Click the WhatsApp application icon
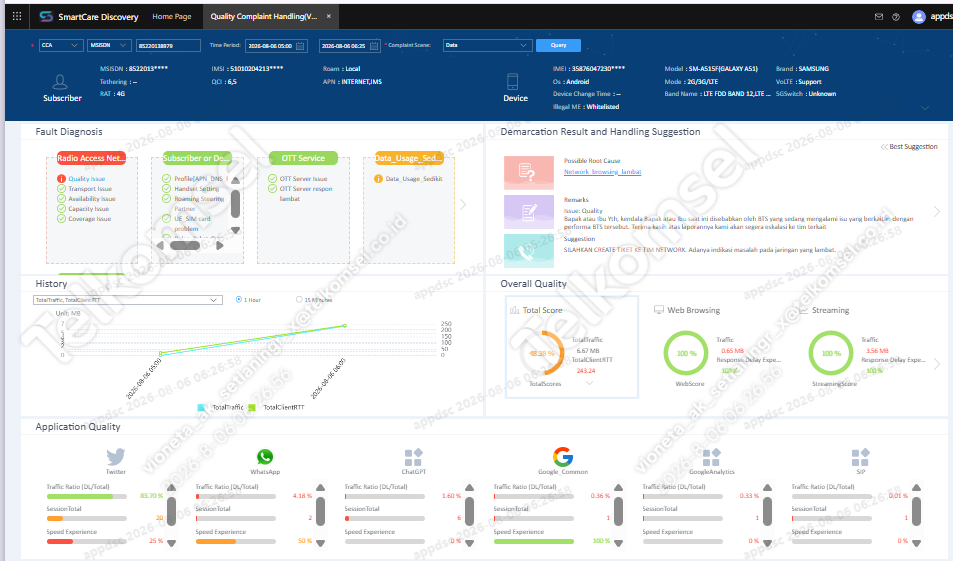The image size is (953, 561). [x=265, y=456]
